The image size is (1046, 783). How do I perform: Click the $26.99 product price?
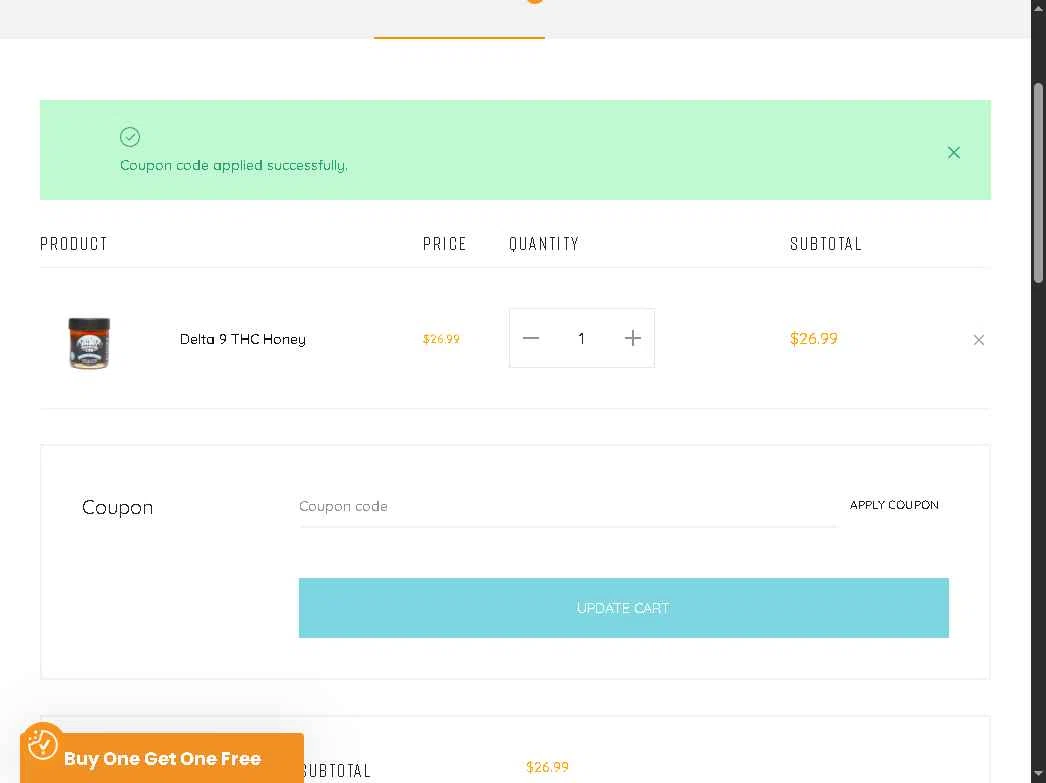click(441, 339)
